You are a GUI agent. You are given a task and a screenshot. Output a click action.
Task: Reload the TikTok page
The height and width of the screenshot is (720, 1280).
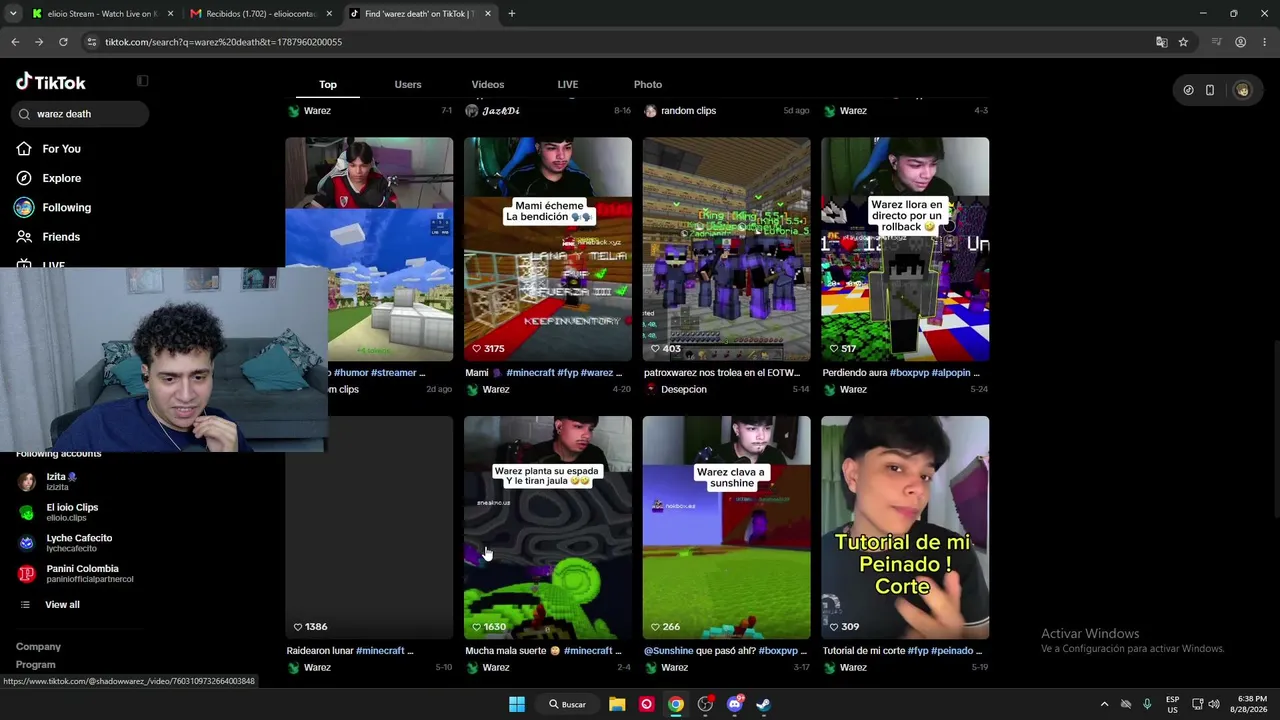coord(63,42)
